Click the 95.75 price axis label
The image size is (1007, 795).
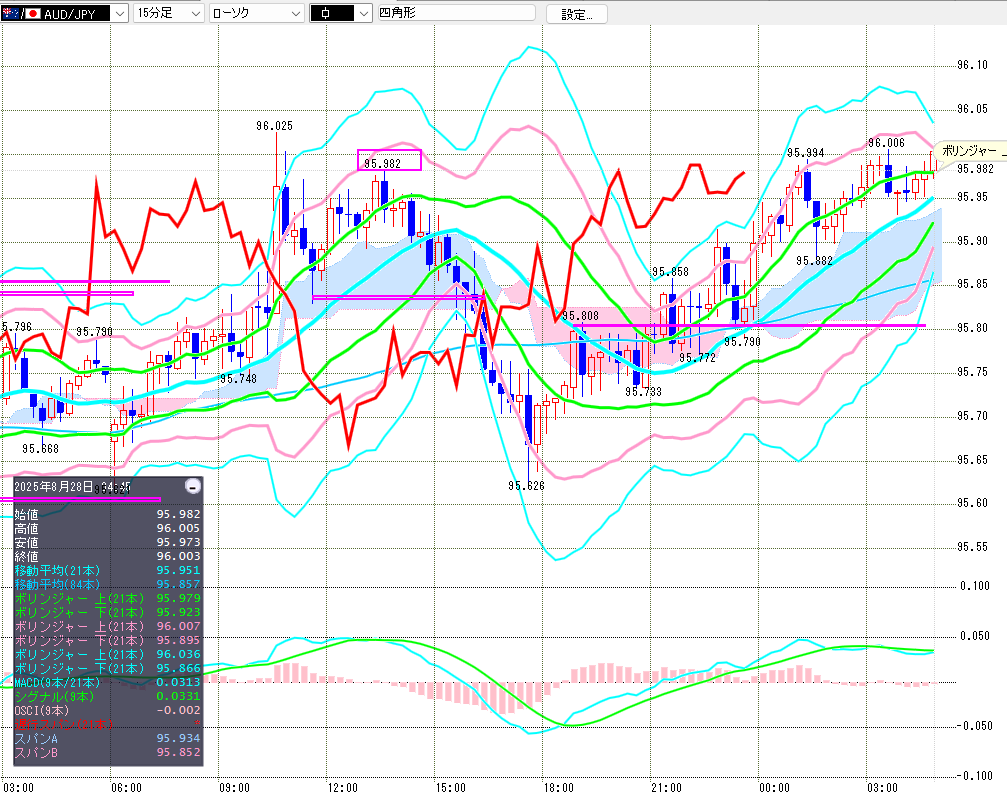coord(972,372)
